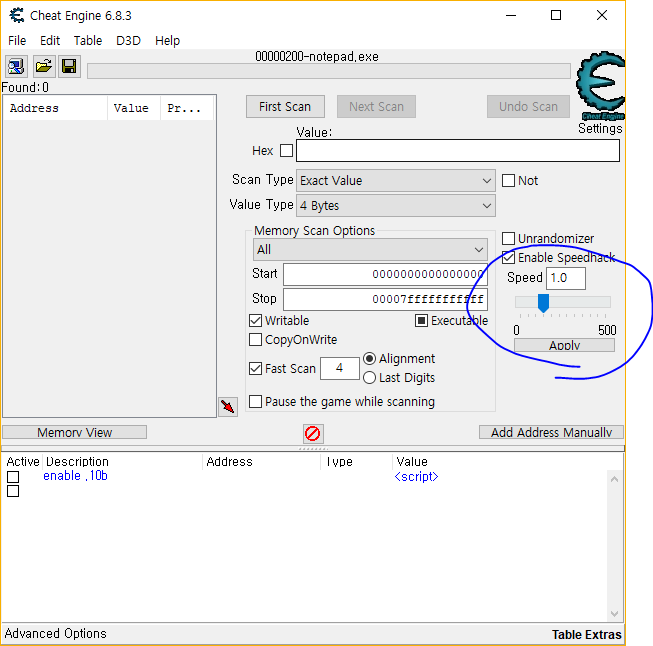The height and width of the screenshot is (646, 653).
Task: Clear address list with red no-entry icon
Action: (x=313, y=434)
